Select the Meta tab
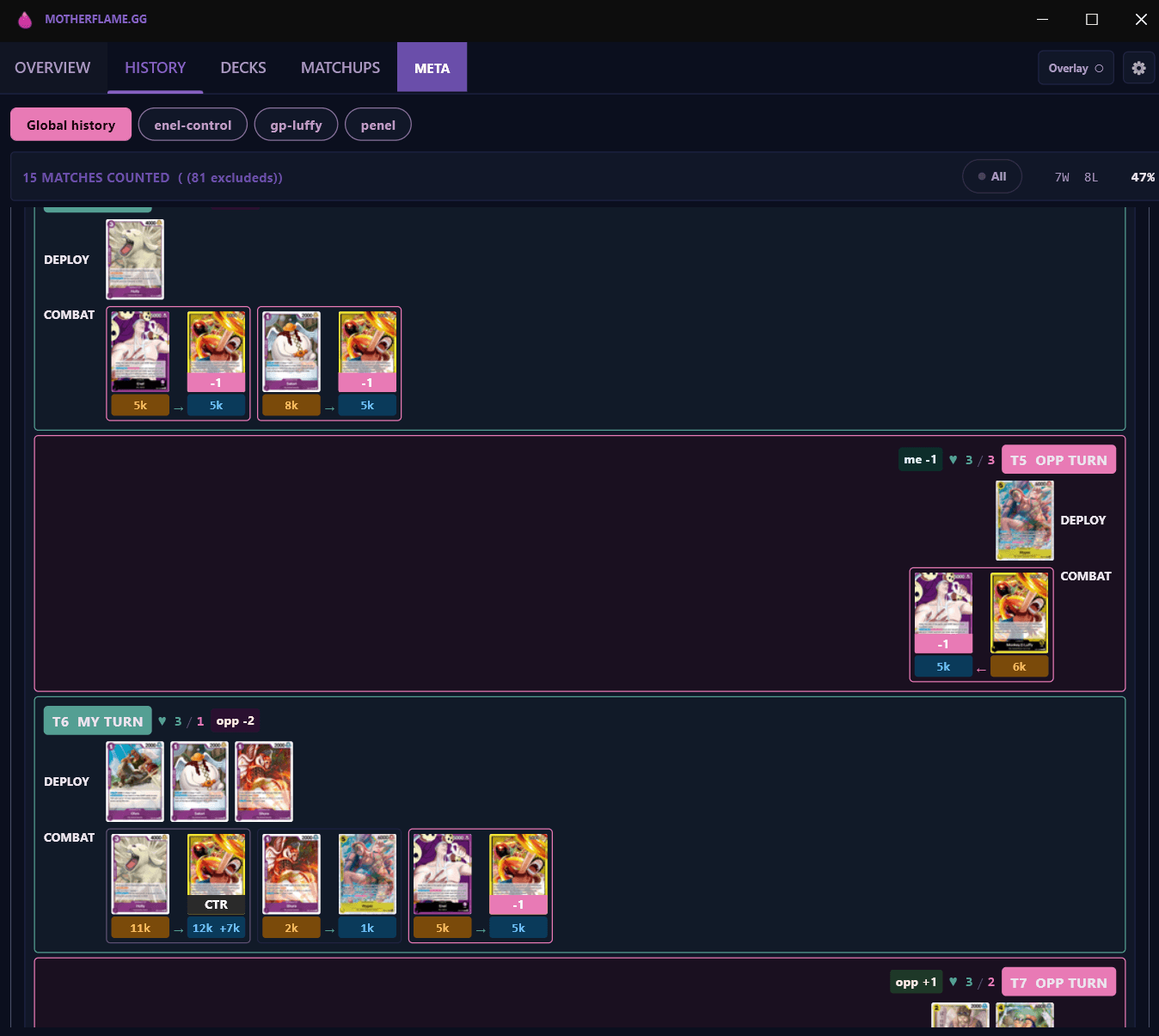This screenshot has height=1036, width=1159. [x=432, y=68]
